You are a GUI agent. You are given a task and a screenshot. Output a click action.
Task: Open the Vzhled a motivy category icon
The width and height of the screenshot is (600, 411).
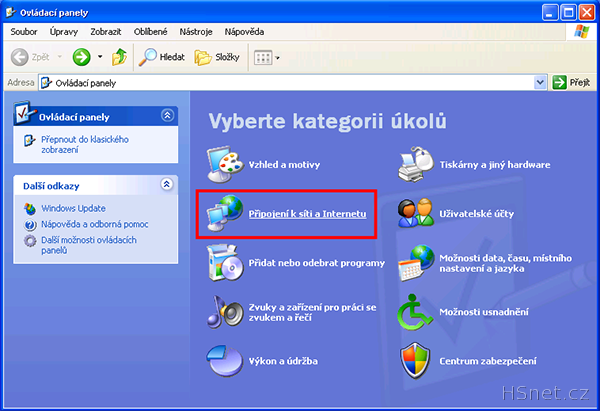click(225, 165)
